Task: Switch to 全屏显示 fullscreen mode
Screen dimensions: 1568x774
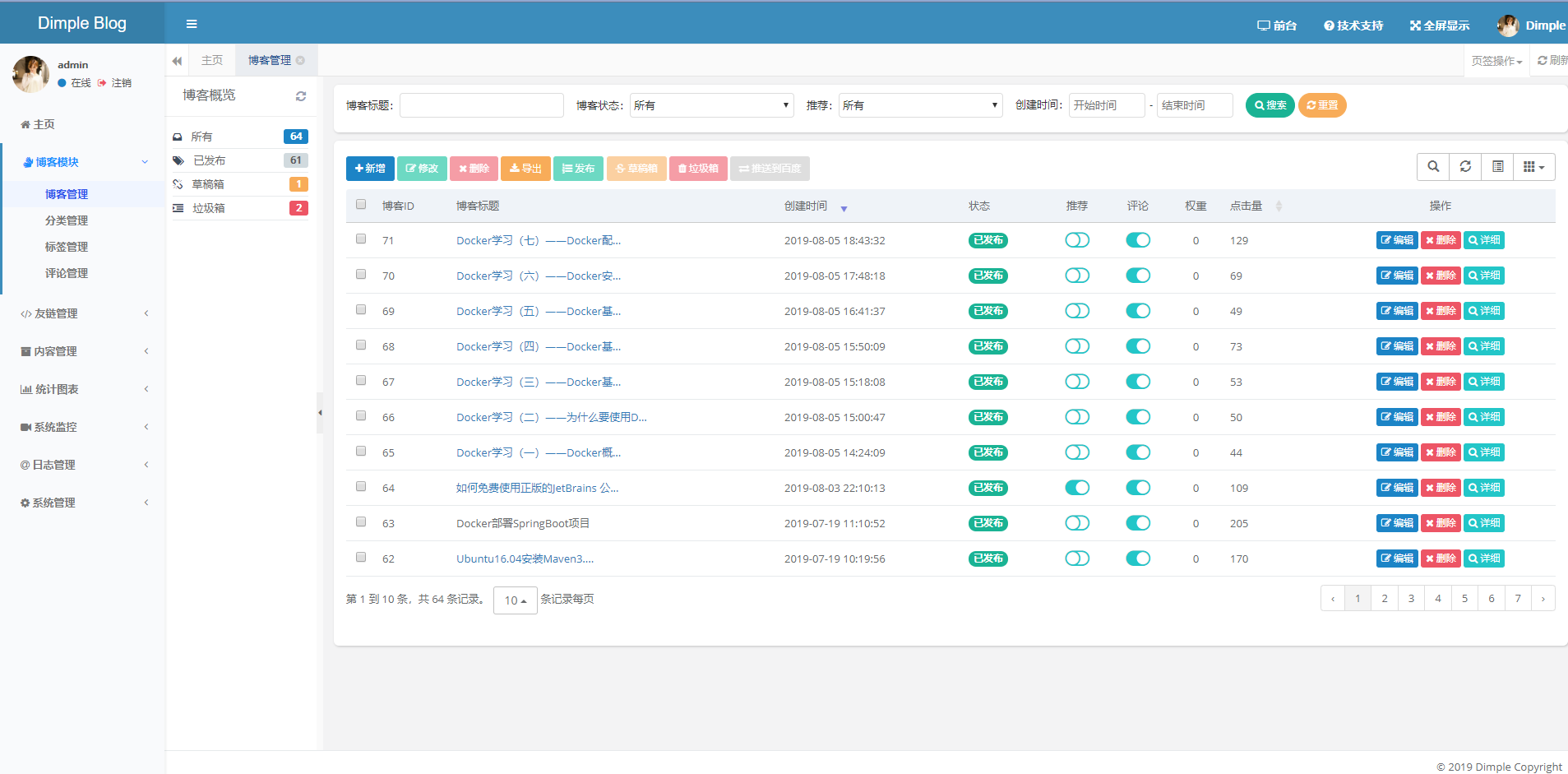Action: pyautogui.click(x=1440, y=25)
